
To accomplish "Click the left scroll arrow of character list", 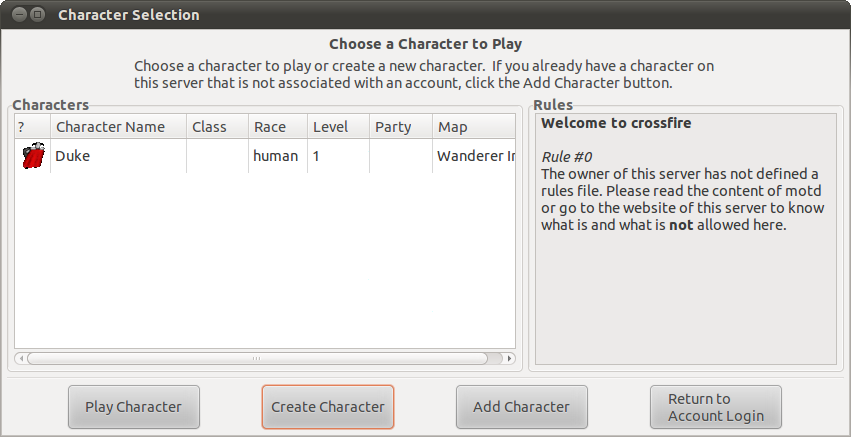I will (x=21, y=358).
